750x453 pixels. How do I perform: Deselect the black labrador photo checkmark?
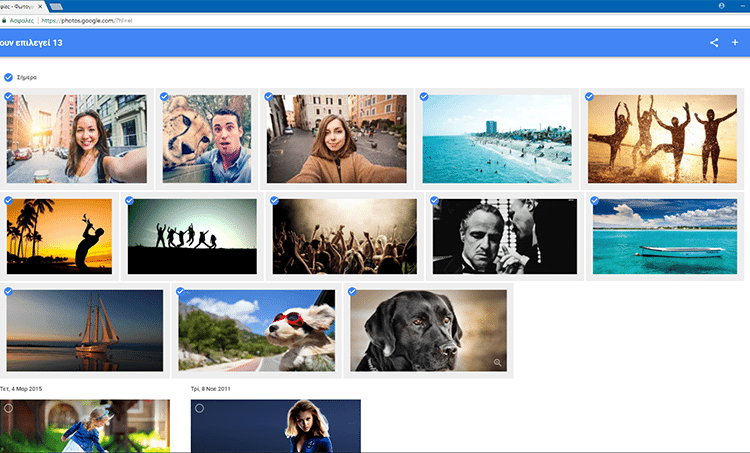pos(352,291)
